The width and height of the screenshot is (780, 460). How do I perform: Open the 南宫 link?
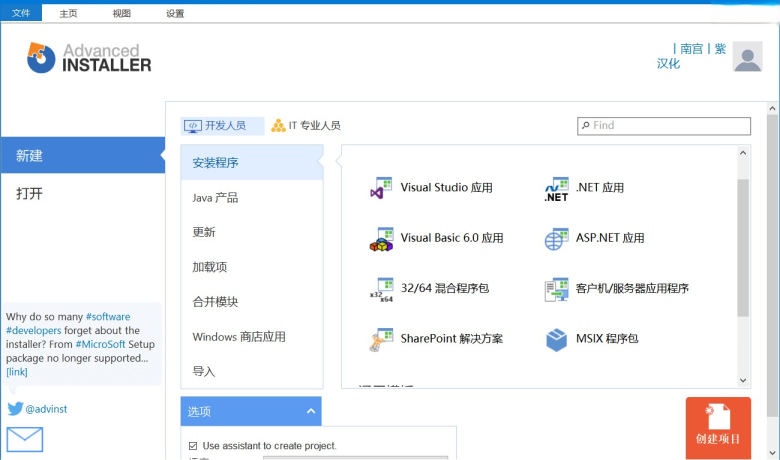(691, 49)
